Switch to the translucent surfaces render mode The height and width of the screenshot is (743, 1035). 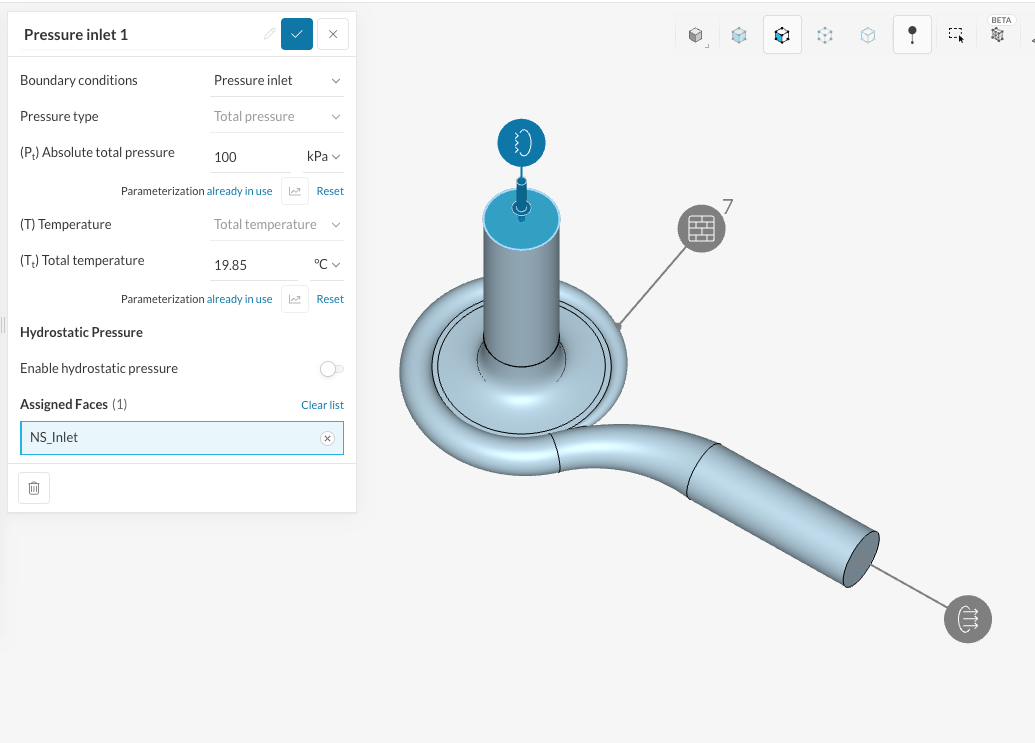[868, 35]
